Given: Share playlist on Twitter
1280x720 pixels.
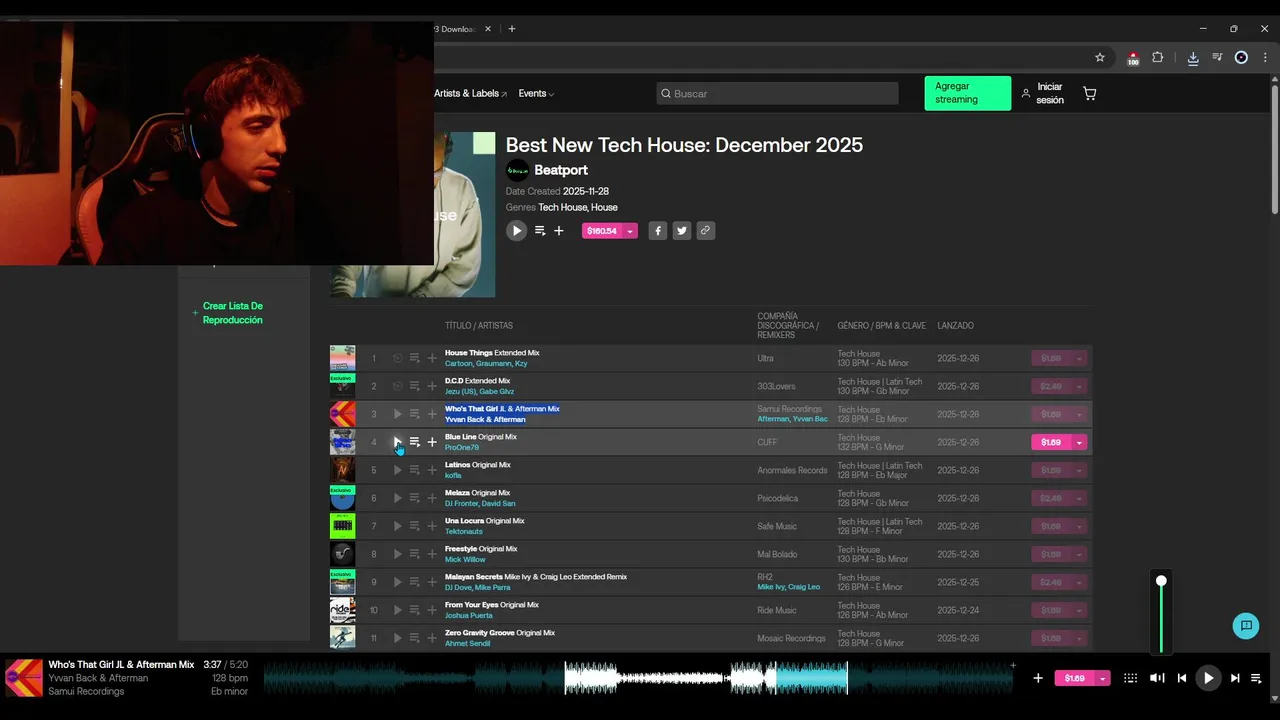Looking at the screenshot, I should pyautogui.click(x=682, y=231).
